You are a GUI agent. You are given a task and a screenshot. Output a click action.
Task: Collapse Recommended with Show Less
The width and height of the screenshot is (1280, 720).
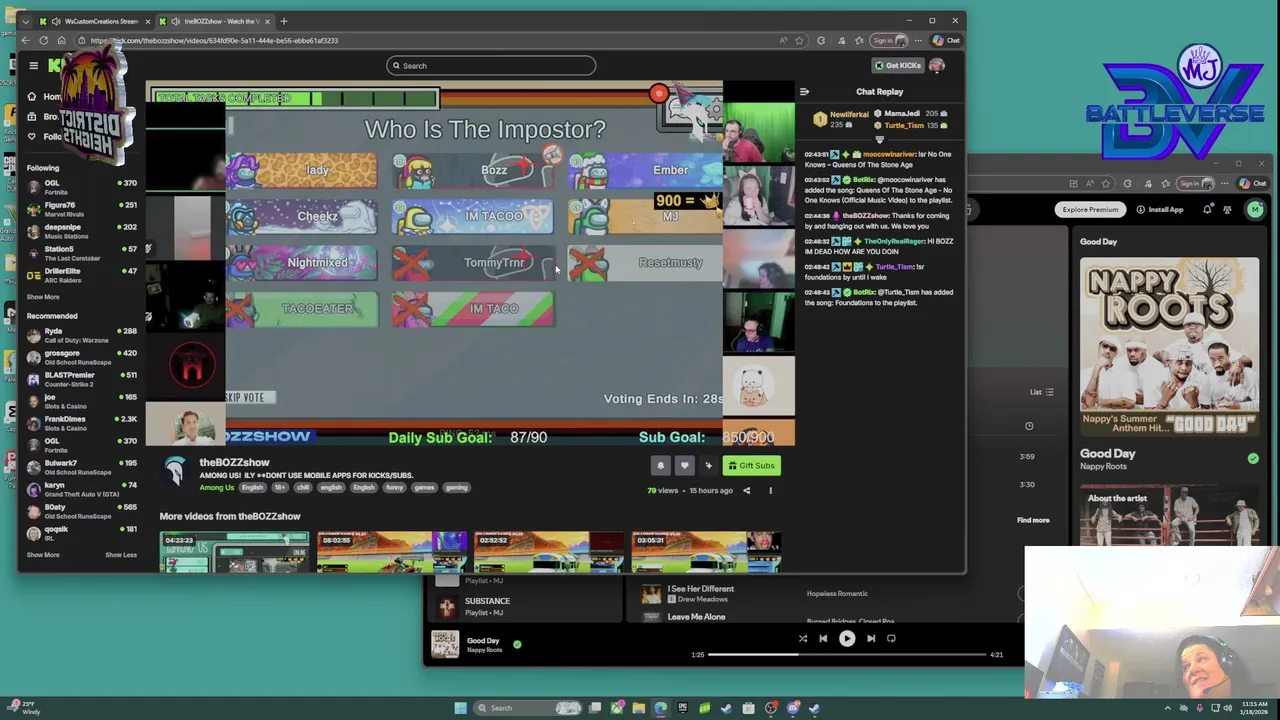(x=121, y=555)
